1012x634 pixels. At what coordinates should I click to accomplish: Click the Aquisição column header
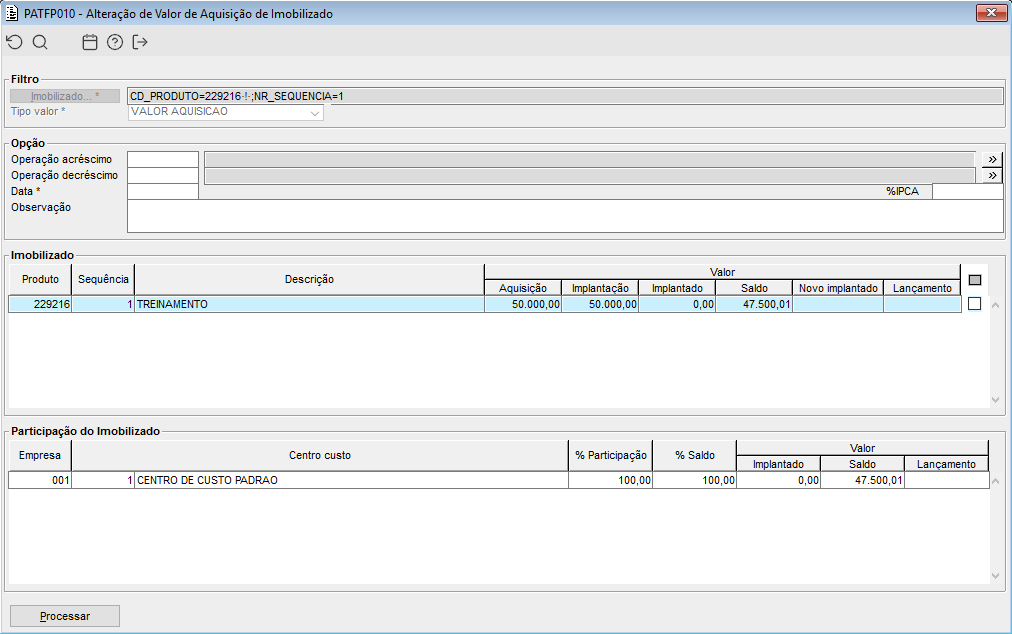click(523, 288)
